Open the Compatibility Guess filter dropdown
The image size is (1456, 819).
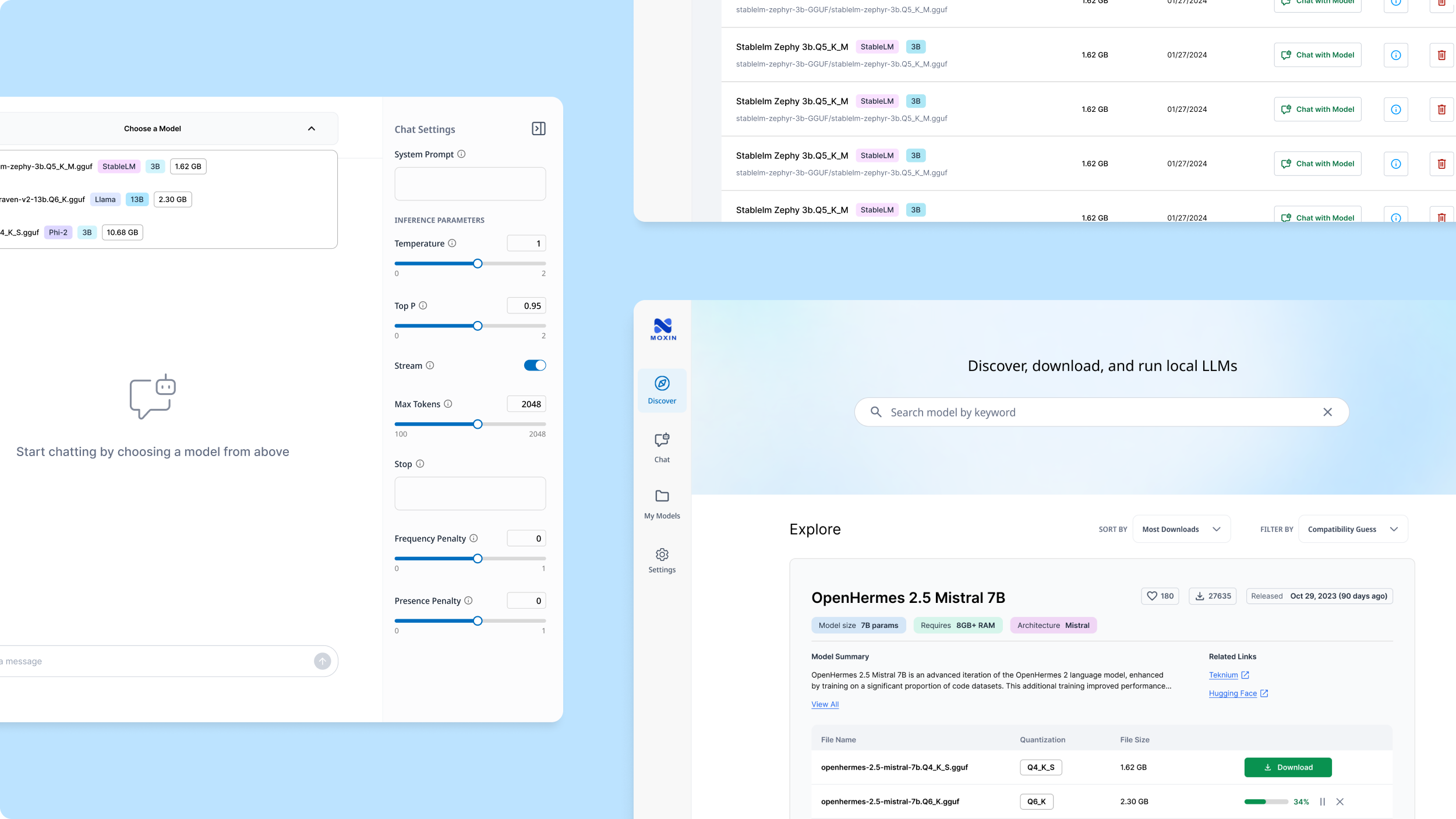pos(1352,529)
